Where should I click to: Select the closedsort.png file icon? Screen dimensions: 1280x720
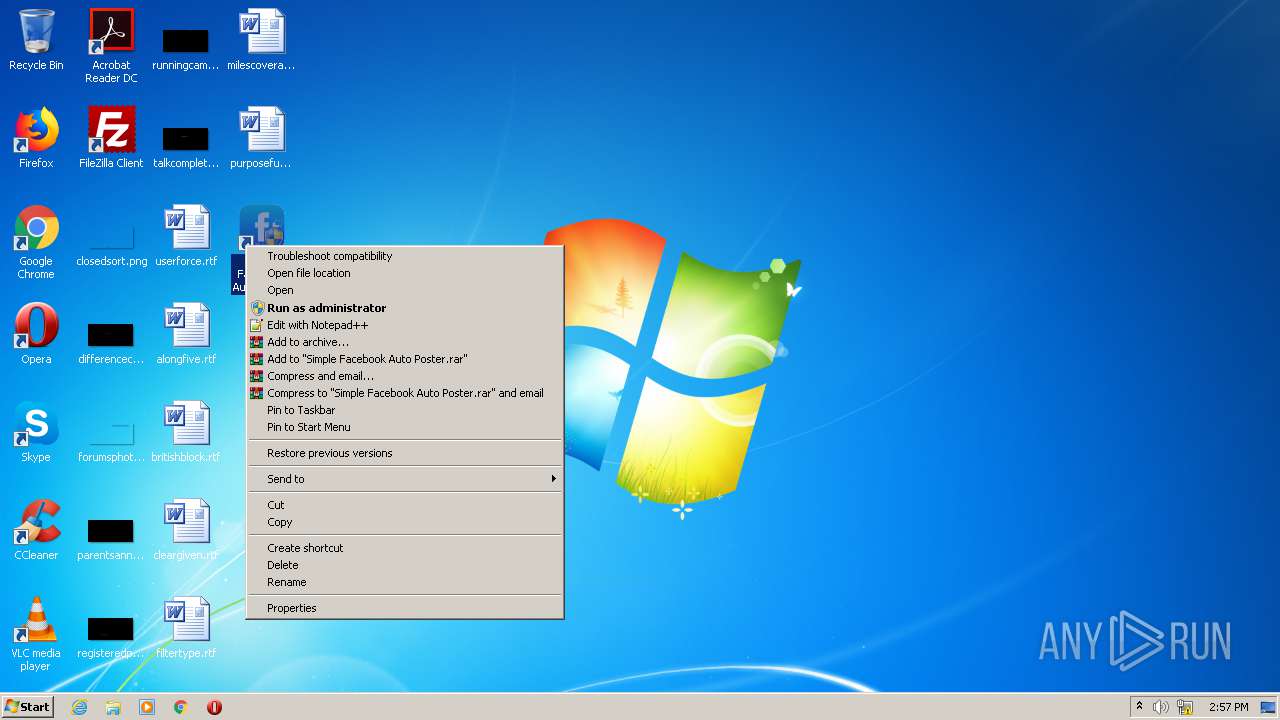pyautogui.click(x=111, y=244)
